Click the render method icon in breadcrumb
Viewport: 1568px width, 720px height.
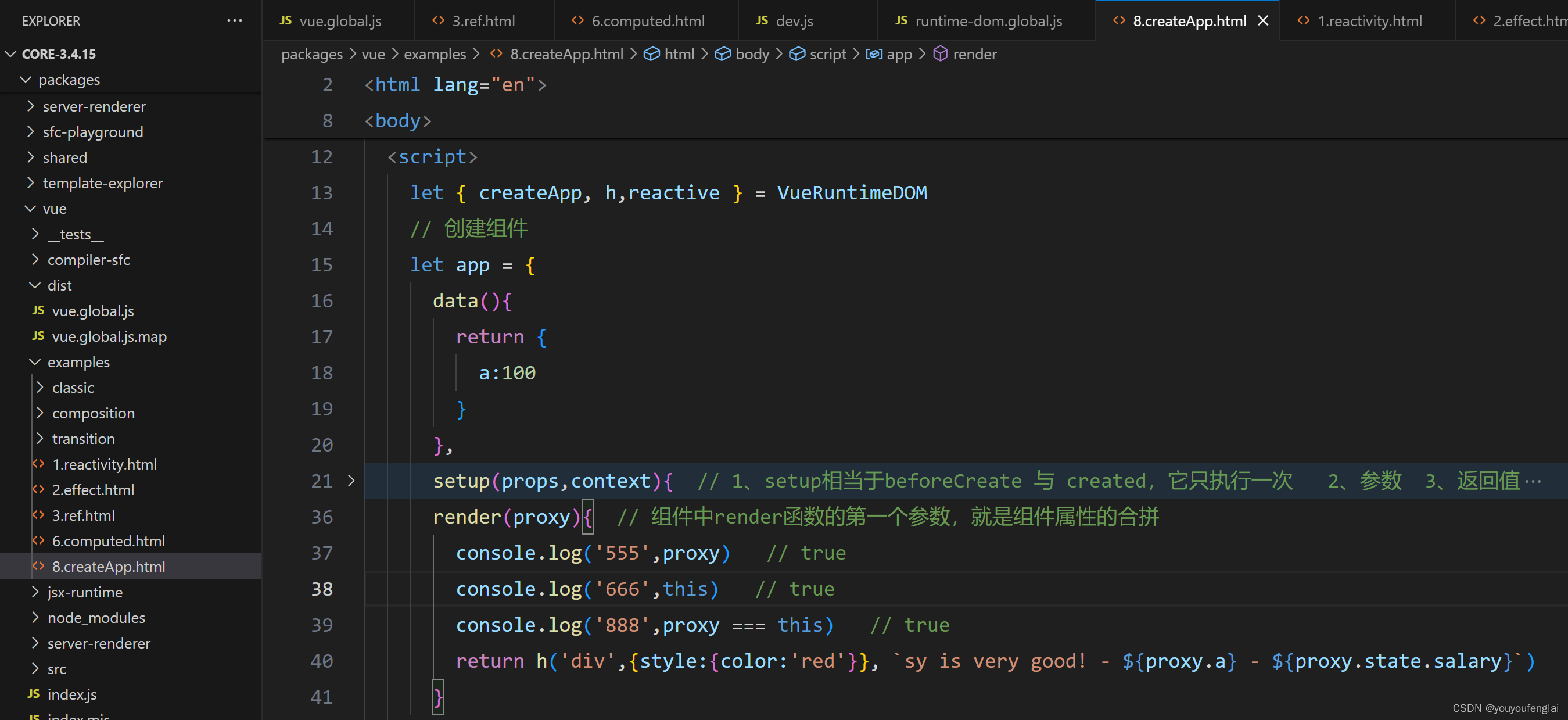941,54
